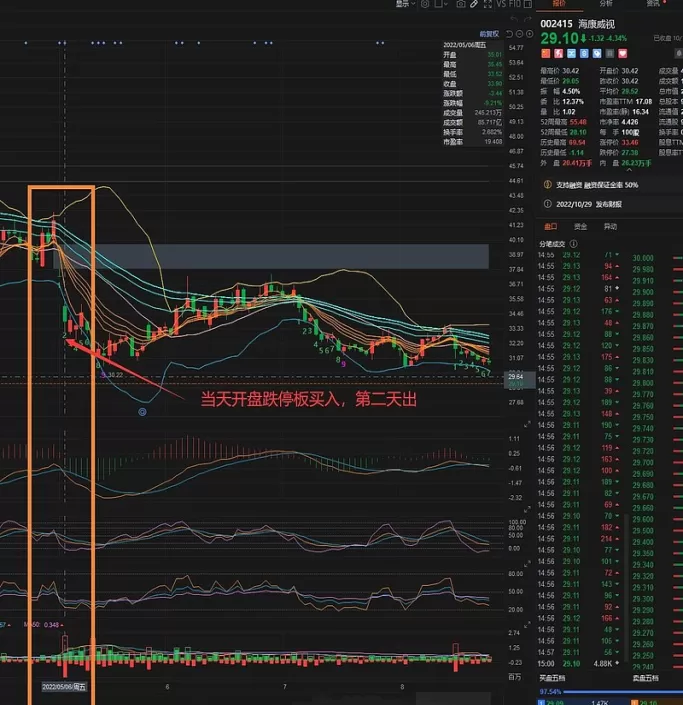The height and width of the screenshot is (705, 683).
Task: Click the 发布财报 earnings date notice
Action: click(x=589, y=204)
